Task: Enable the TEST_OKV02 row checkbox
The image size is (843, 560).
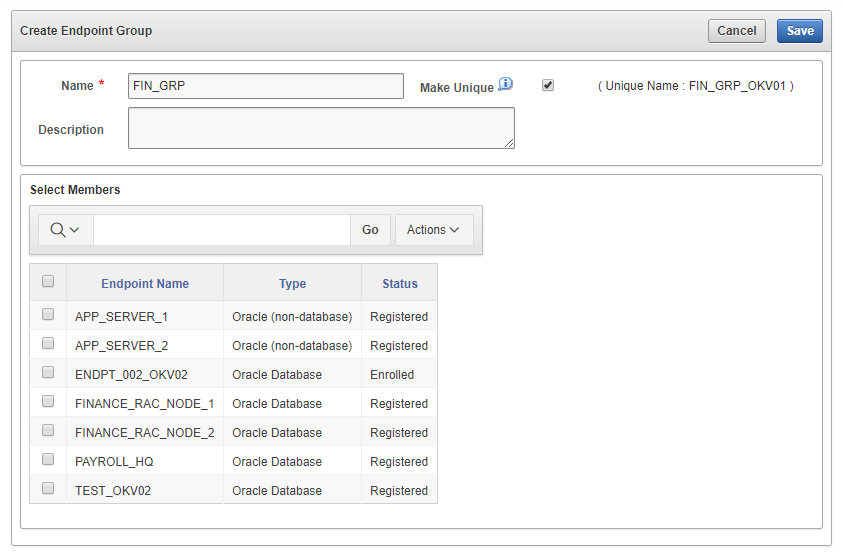Action: 48,488
